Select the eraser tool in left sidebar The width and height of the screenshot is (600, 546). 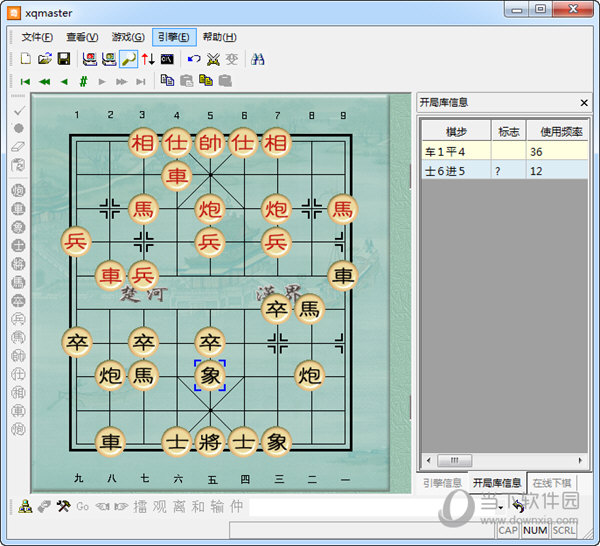[x=18, y=146]
